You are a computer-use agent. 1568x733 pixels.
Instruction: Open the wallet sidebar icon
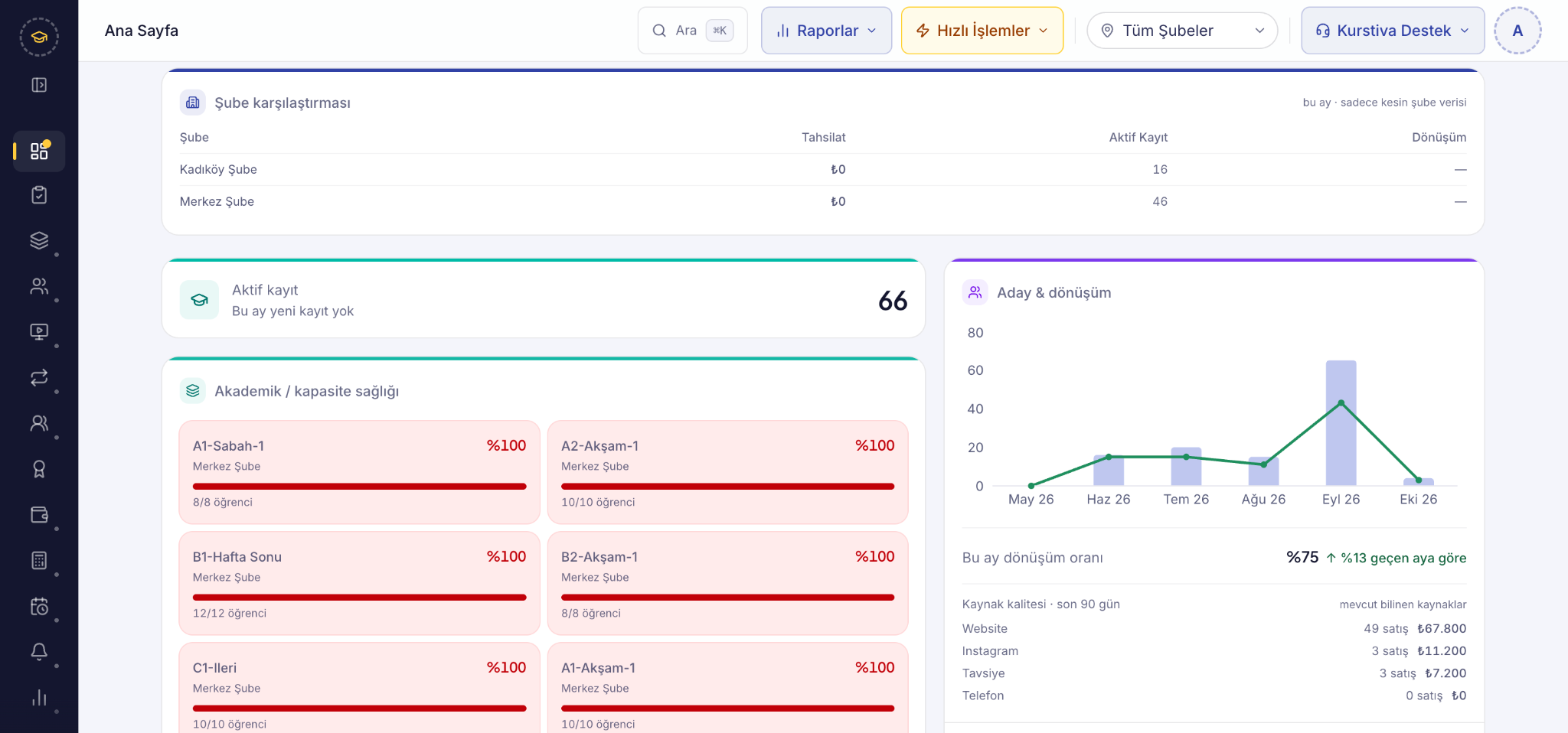coord(39,515)
